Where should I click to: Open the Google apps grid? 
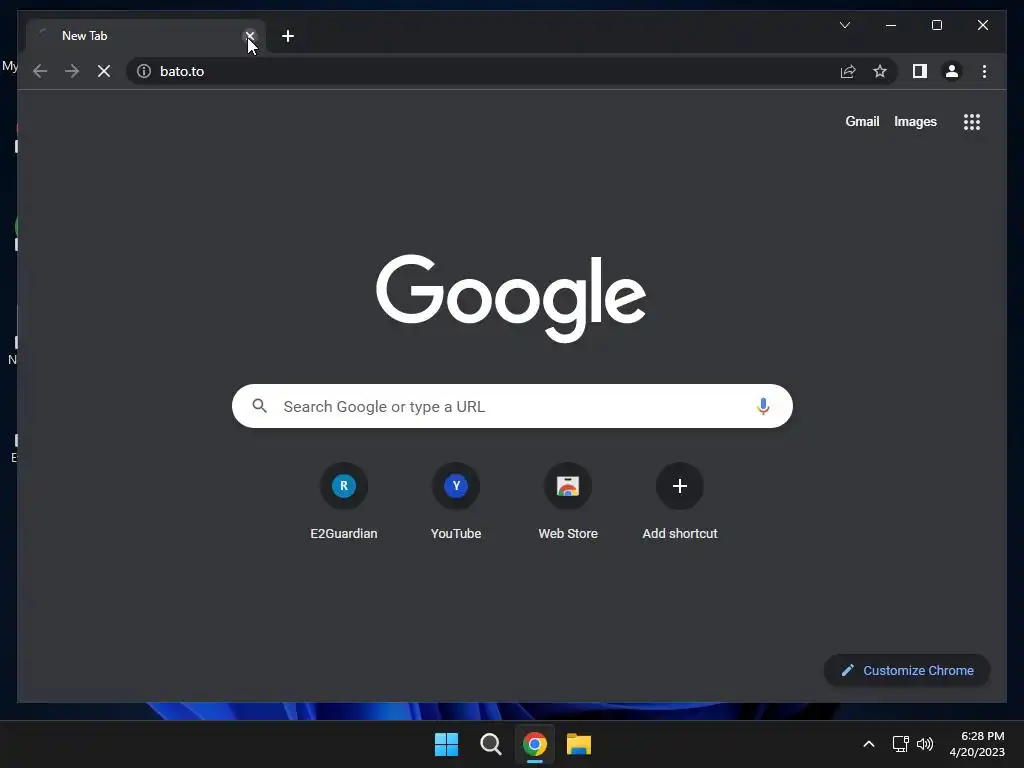click(972, 122)
